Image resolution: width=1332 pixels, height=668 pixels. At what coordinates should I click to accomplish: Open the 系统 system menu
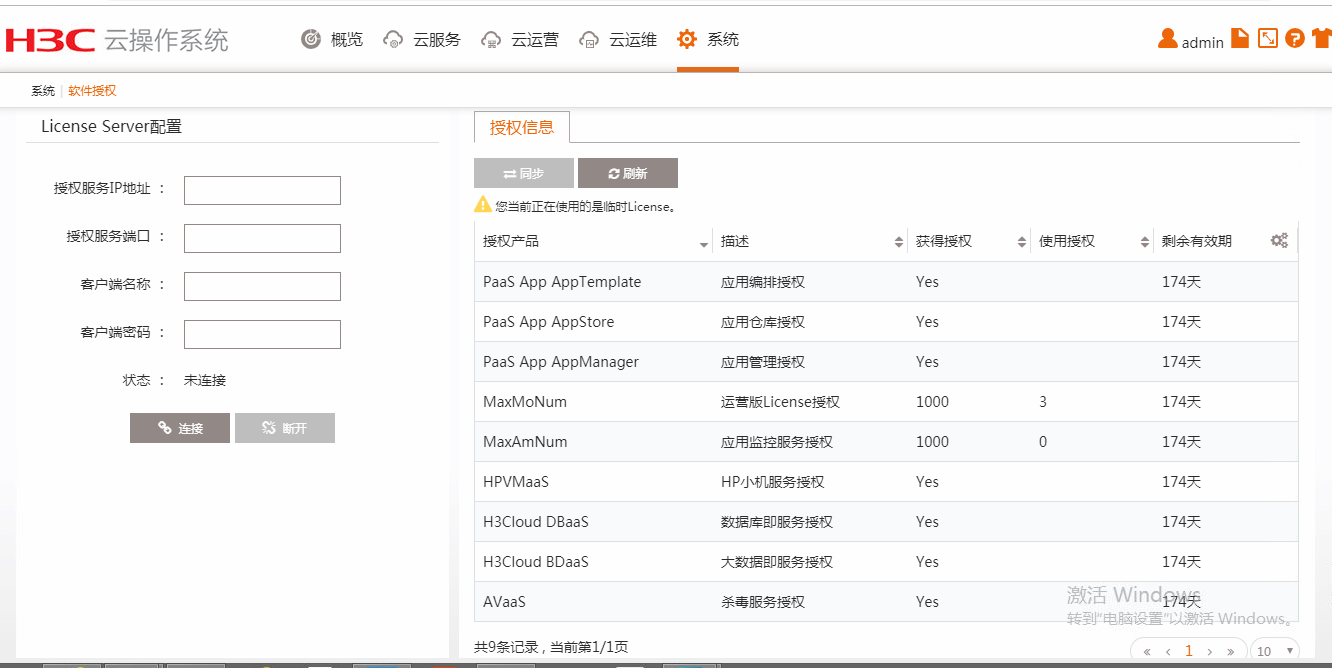tap(708, 39)
